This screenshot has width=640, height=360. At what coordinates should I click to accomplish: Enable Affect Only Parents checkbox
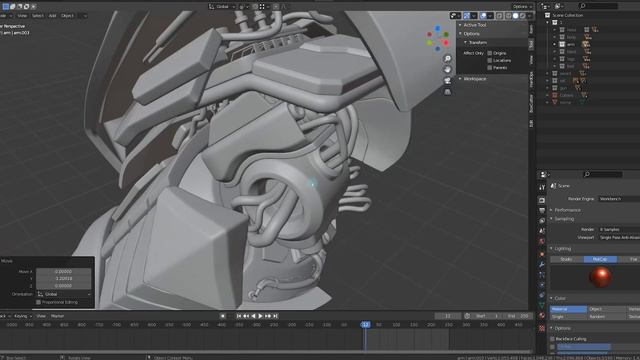[x=490, y=68]
